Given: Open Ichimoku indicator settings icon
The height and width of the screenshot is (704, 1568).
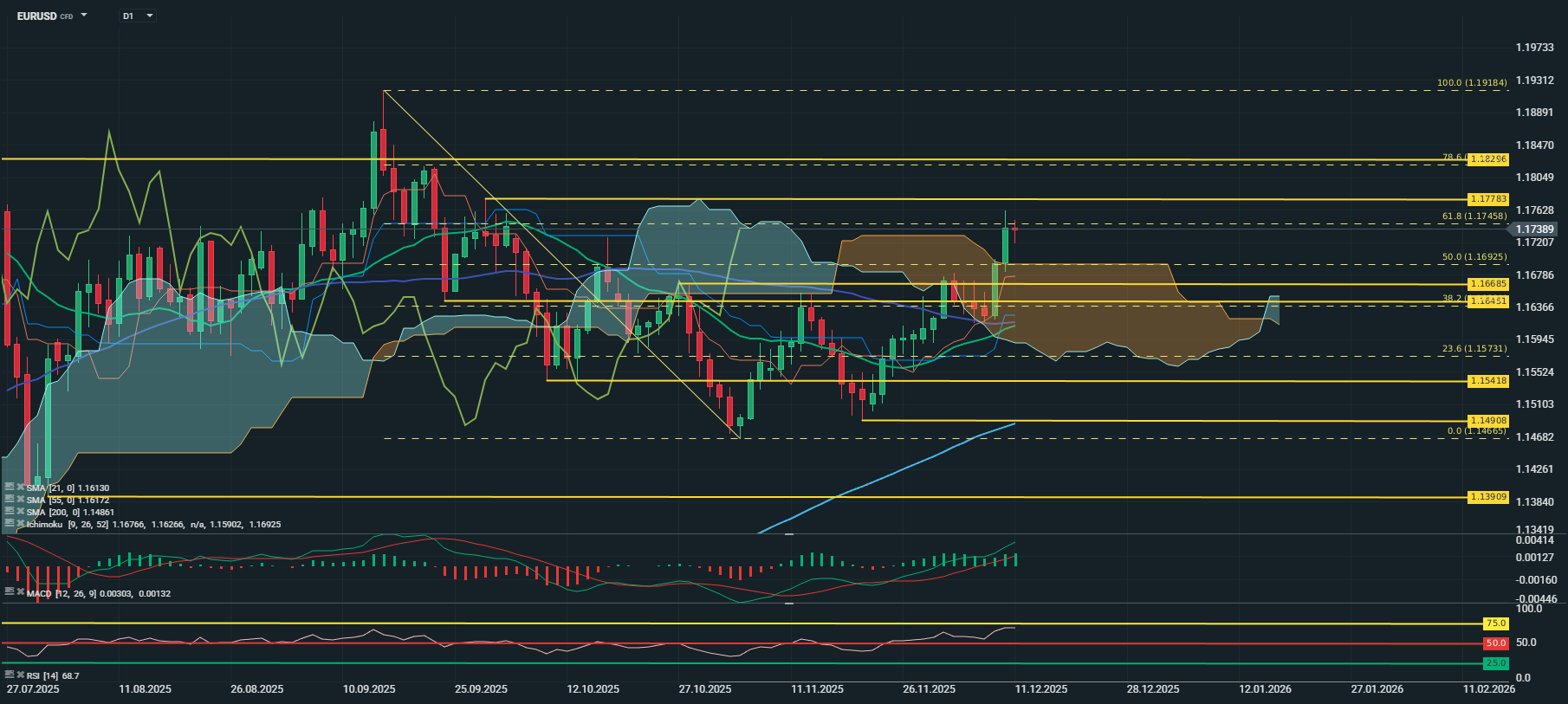Looking at the screenshot, I should pyautogui.click(x=10, y=524).
